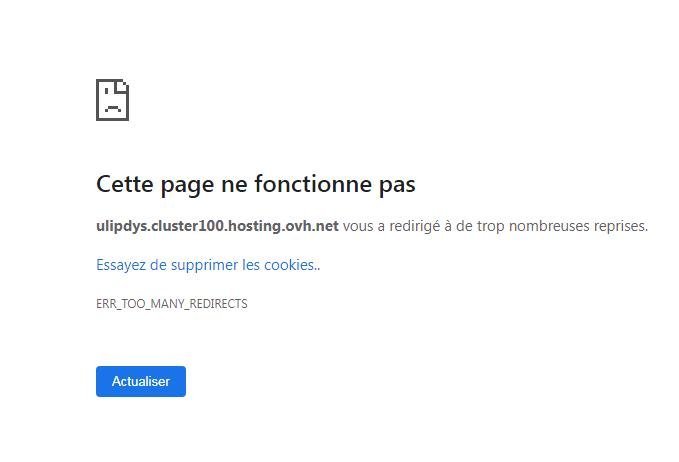Click the word 'redirigé' in the message
Image resolution: width=679 pixels, height=462 pixels.
[x=414, y=226]
